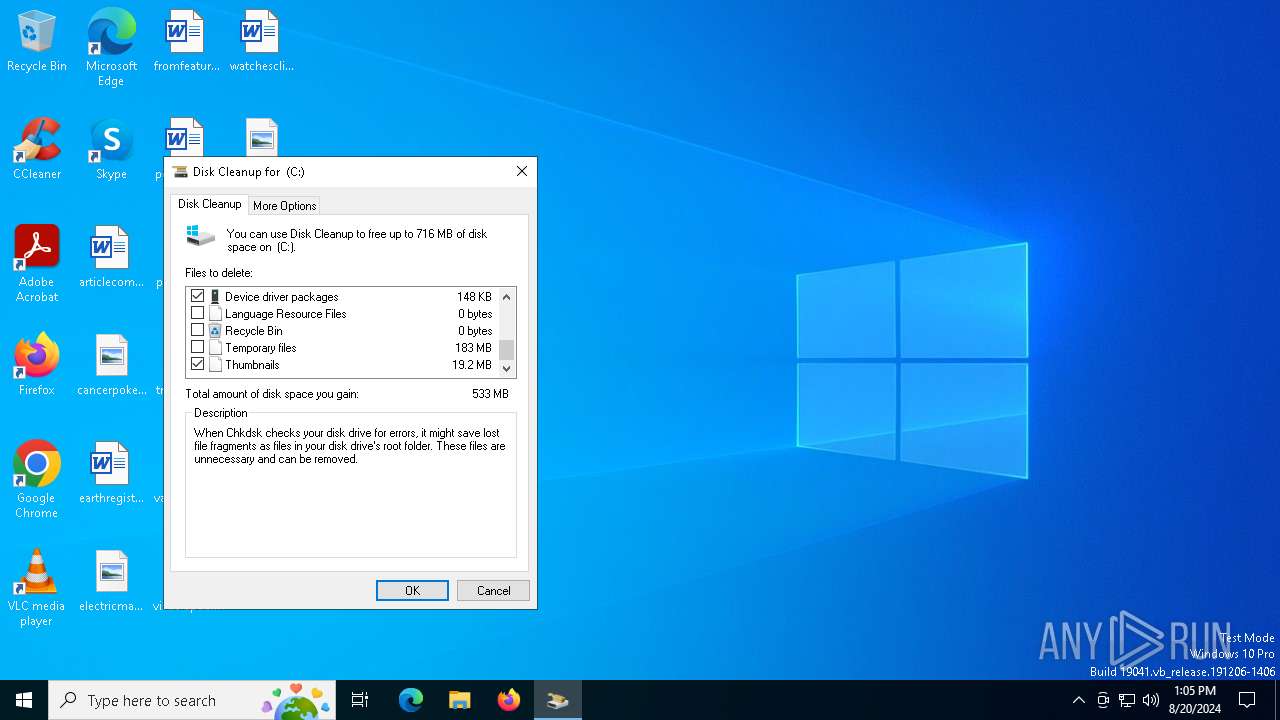Open the network tray icon
The height and width of the screenshot is (720, 1280).
(1127, 700)
